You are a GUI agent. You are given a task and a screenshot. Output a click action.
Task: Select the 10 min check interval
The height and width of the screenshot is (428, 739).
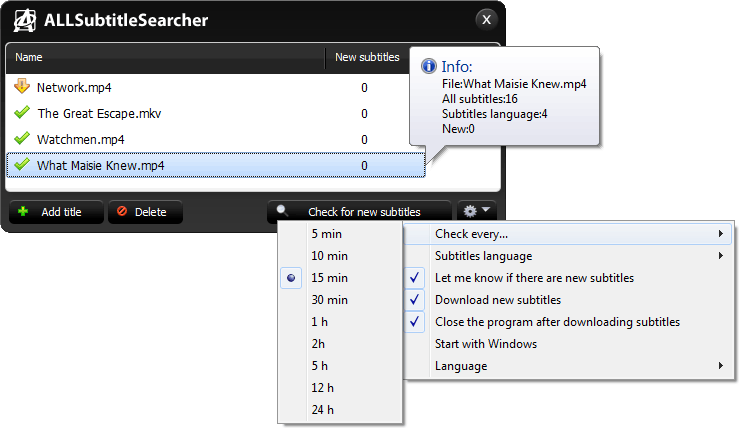(340, 255)
